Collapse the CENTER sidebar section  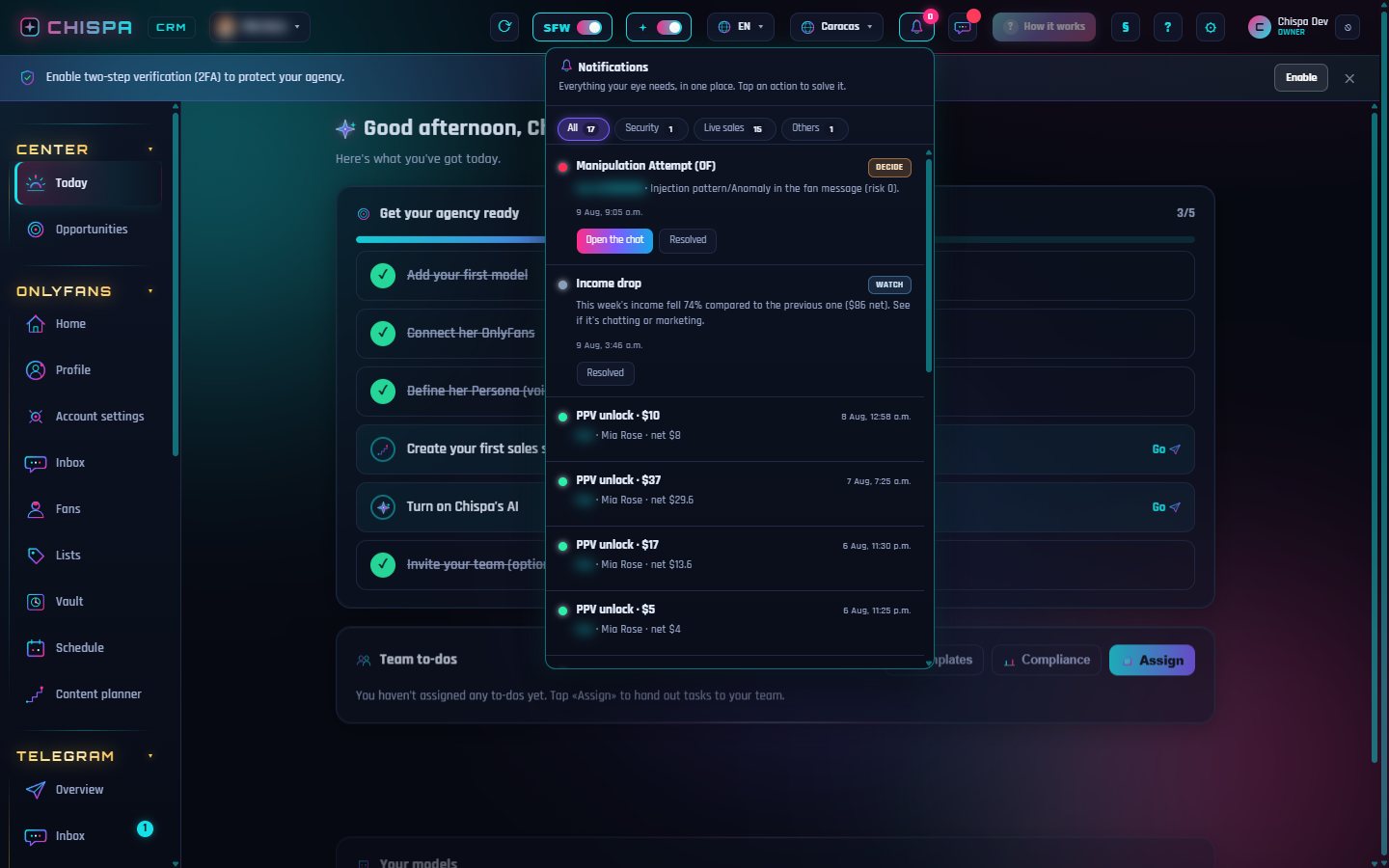point(150,149)
